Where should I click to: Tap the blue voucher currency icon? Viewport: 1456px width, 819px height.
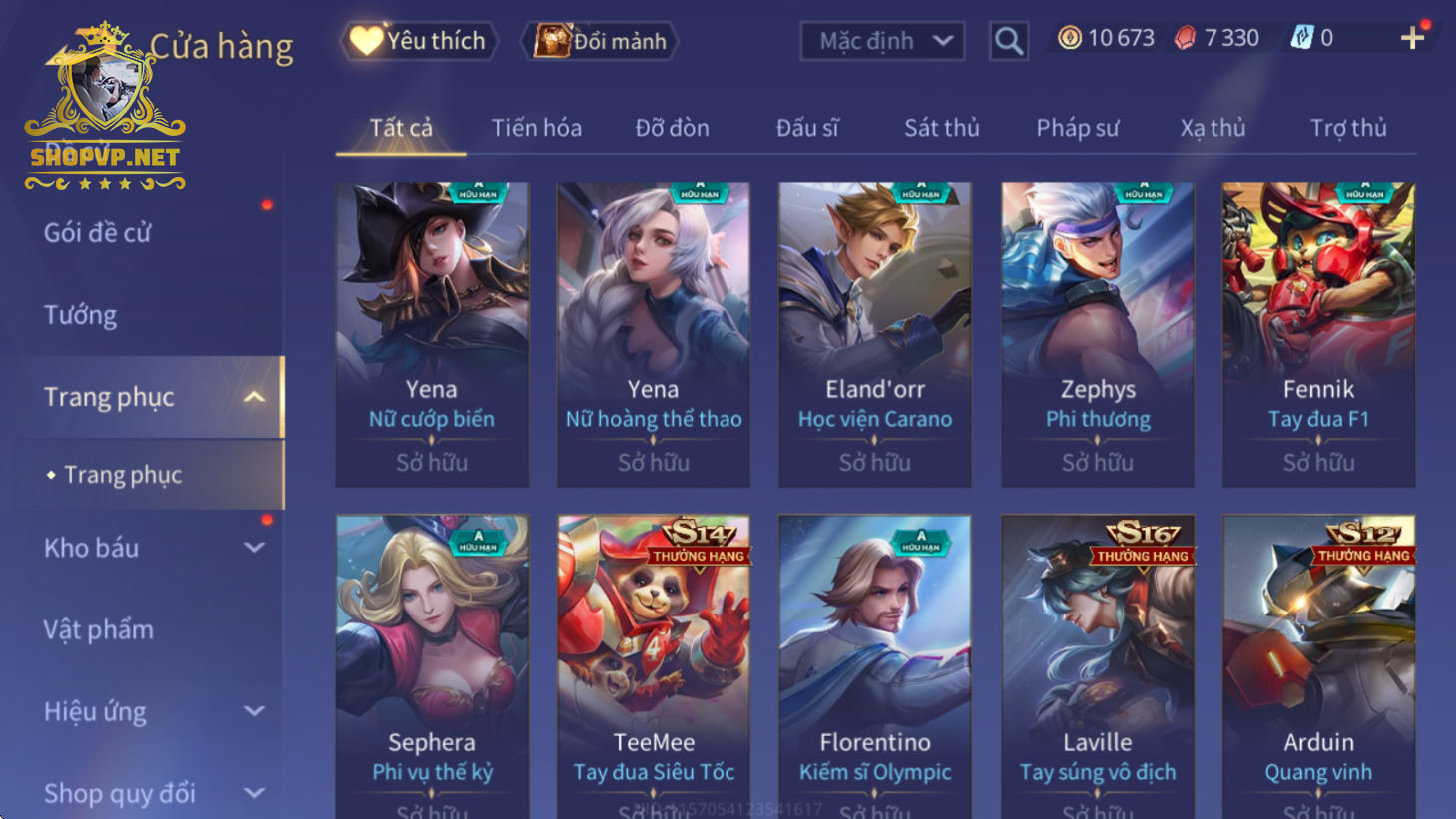1301,38
